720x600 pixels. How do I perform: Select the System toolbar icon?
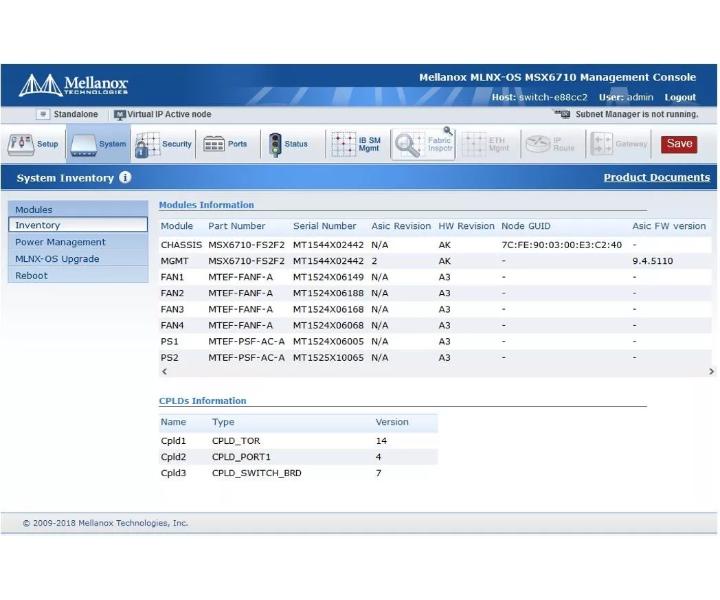coord(98,145)
